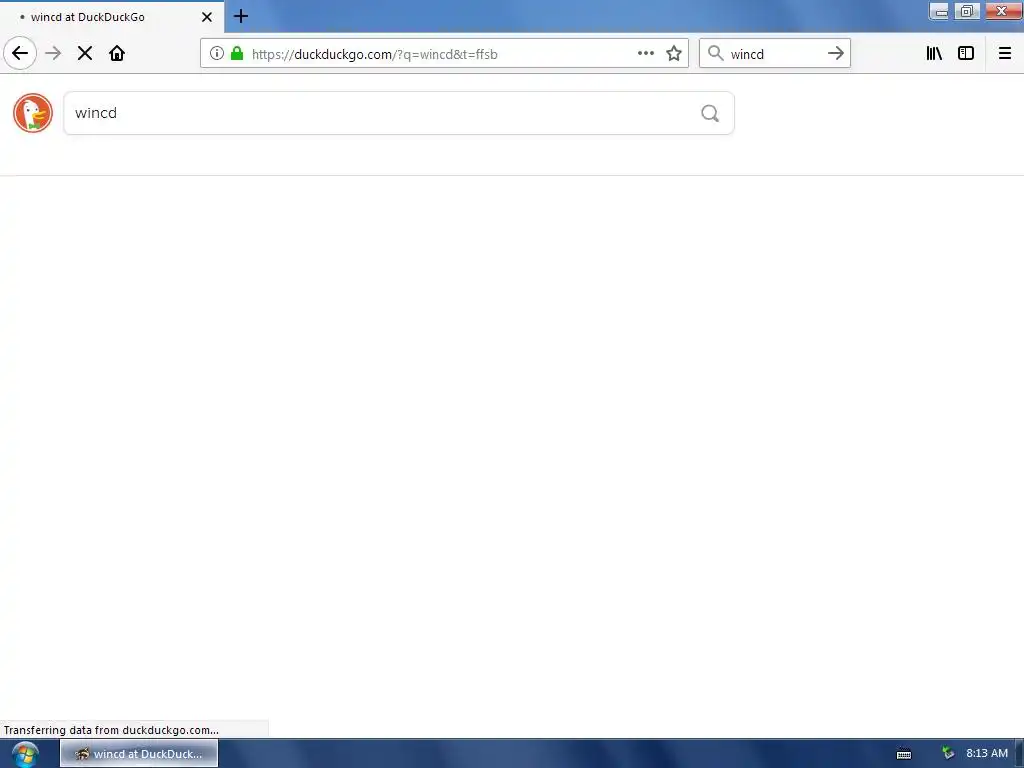Select the wincd at DuckDuckGo tab
This screenshot has height=768, width=1024.
click(111, 17)
